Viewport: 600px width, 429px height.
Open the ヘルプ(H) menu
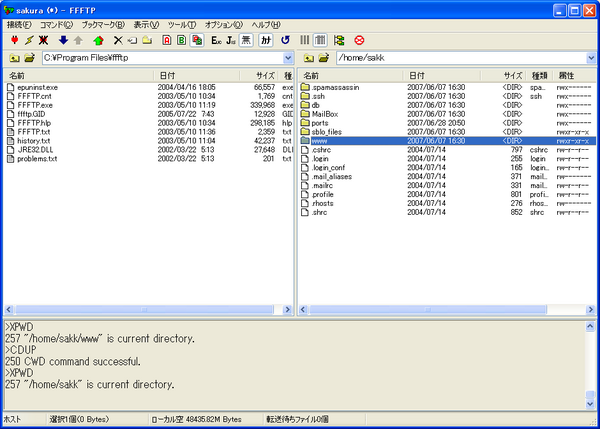click(266, 25)
